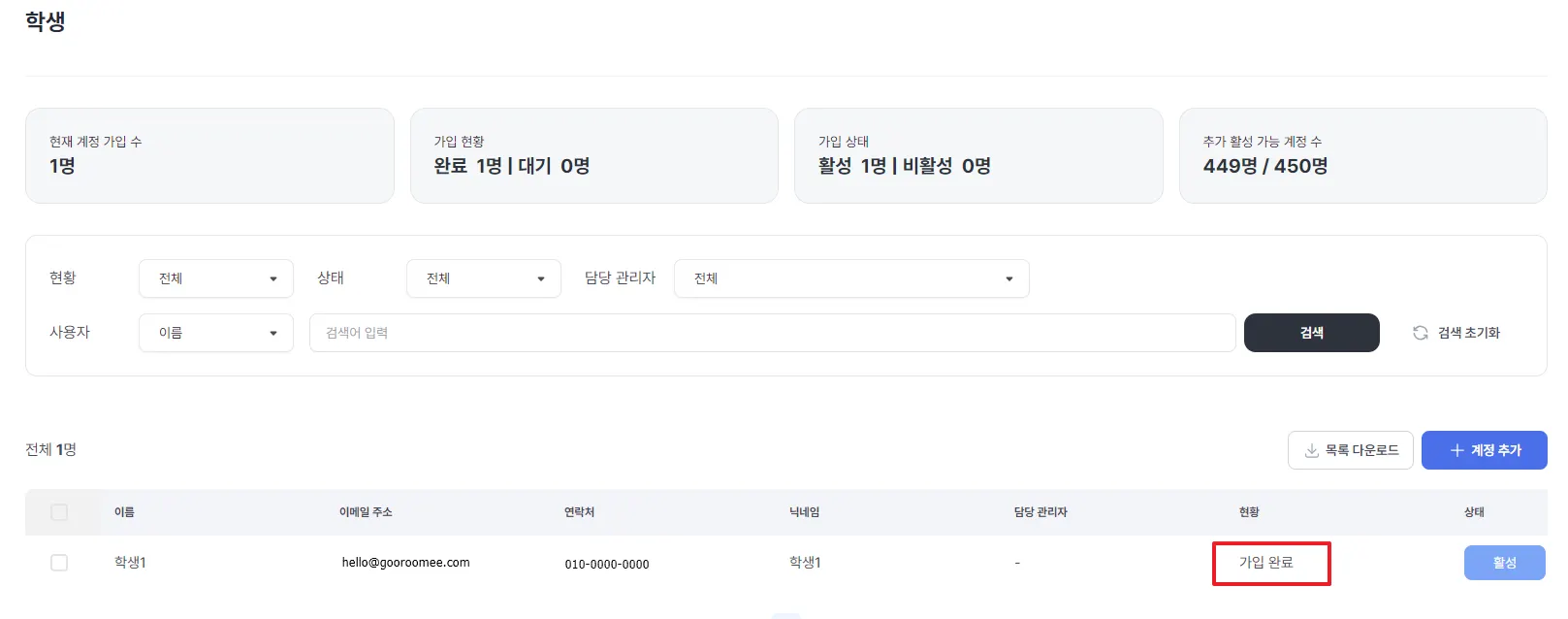Viewport: 1568px width, 619px height.
Task: Open the 현황 filter dropdown
Action: 215,278
